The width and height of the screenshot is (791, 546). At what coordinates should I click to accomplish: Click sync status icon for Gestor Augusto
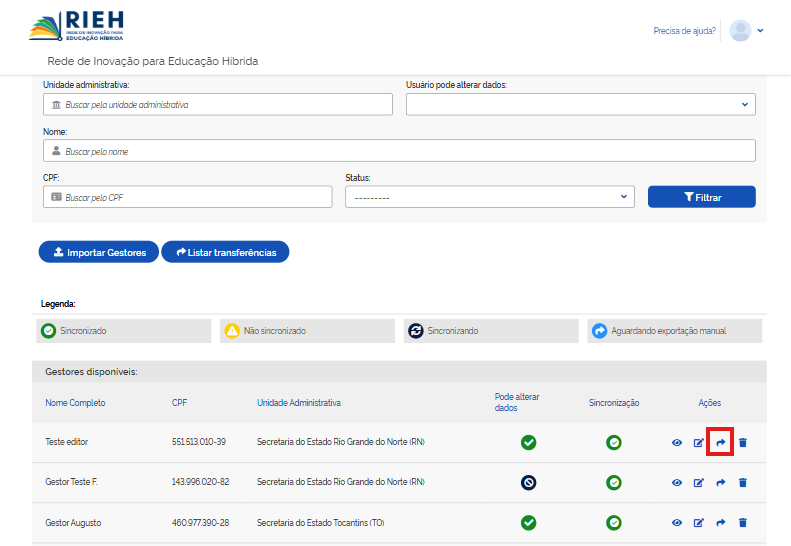[613, 522]
